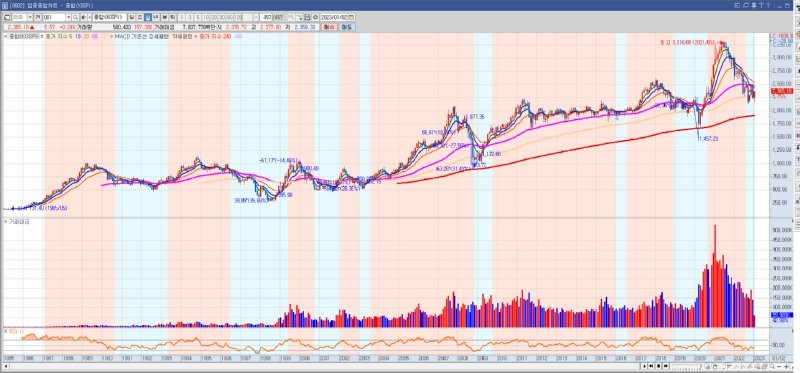Screen dimensions: 800x373
Task: Open the dropdown next to the speaker icon
Action: coord(90,17)
